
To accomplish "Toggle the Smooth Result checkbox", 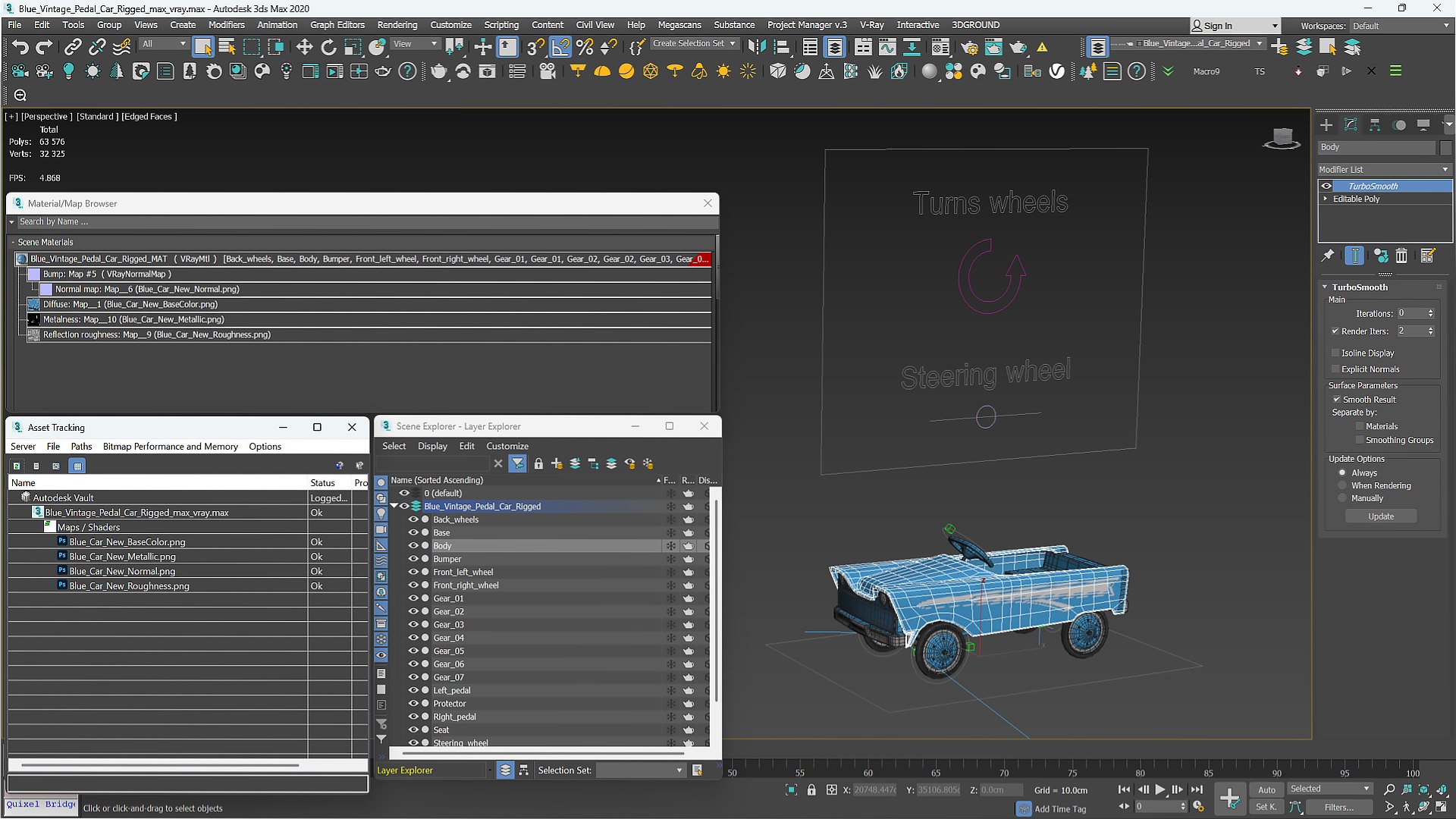I will [x=1337, y=400].
